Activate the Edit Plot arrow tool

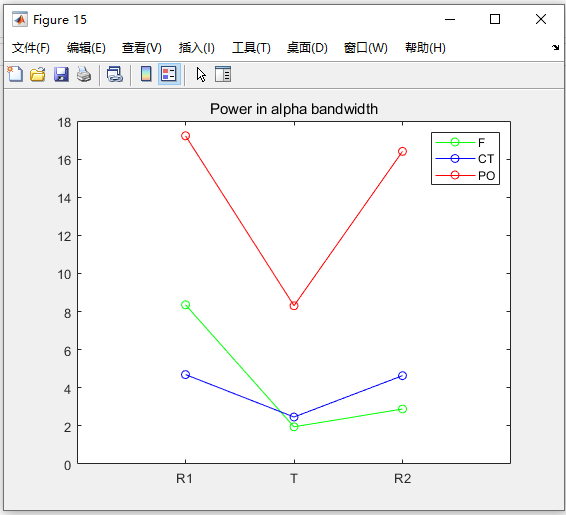pyautogui.click(x=201, y=75)
